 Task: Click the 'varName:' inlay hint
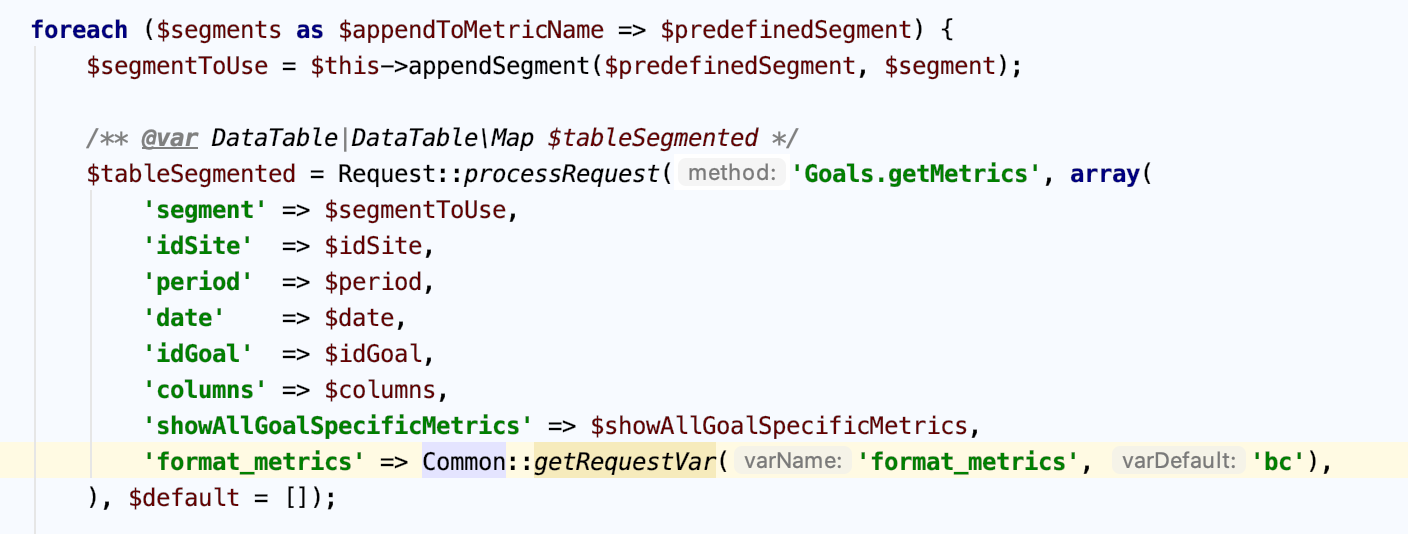pos(793,462)
